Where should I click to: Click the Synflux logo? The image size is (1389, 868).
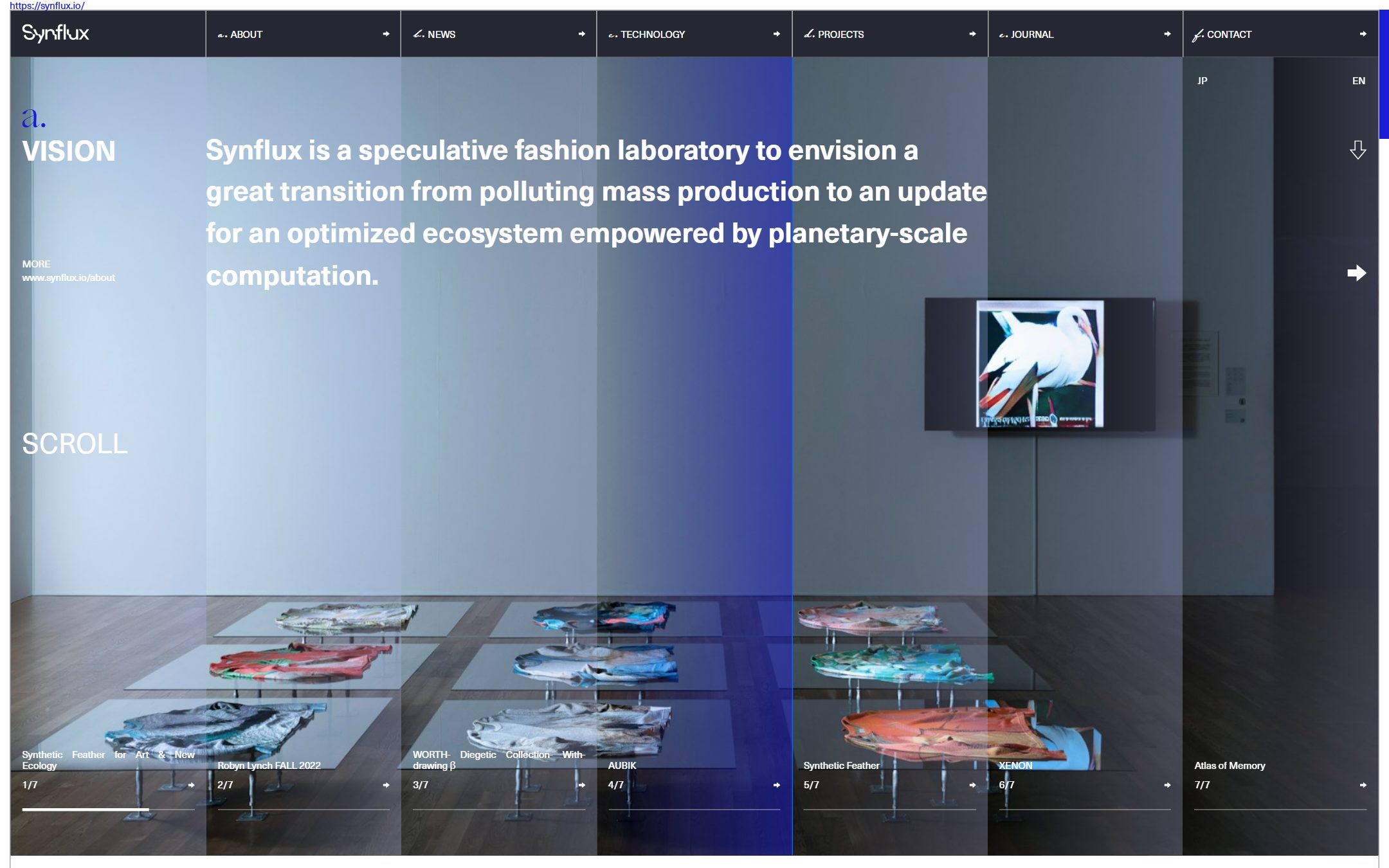click(55, 33)
